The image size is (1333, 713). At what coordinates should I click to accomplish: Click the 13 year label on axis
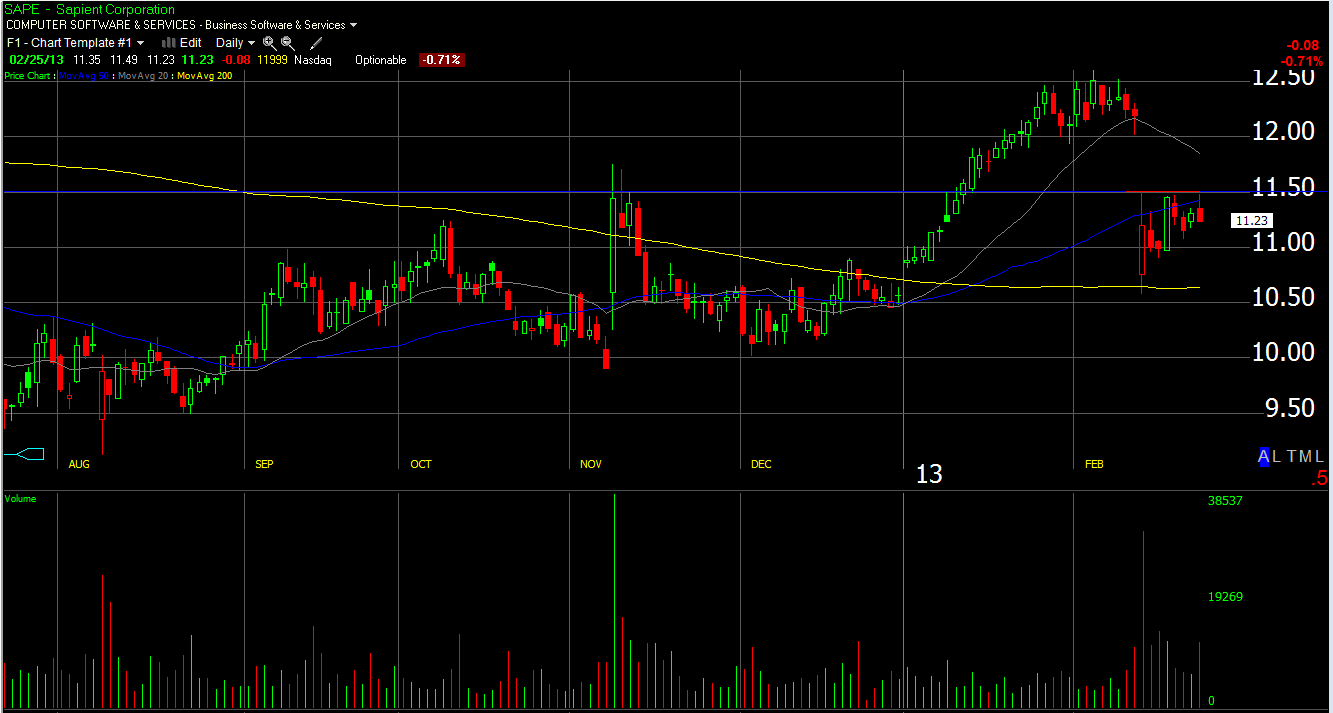click(929, 474)
